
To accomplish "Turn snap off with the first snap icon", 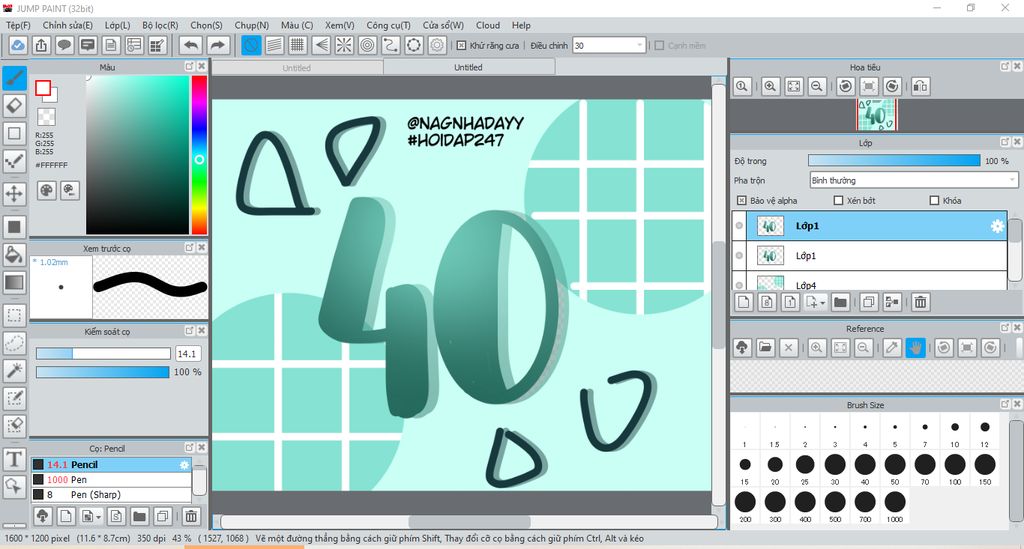I will pos(251,45).
